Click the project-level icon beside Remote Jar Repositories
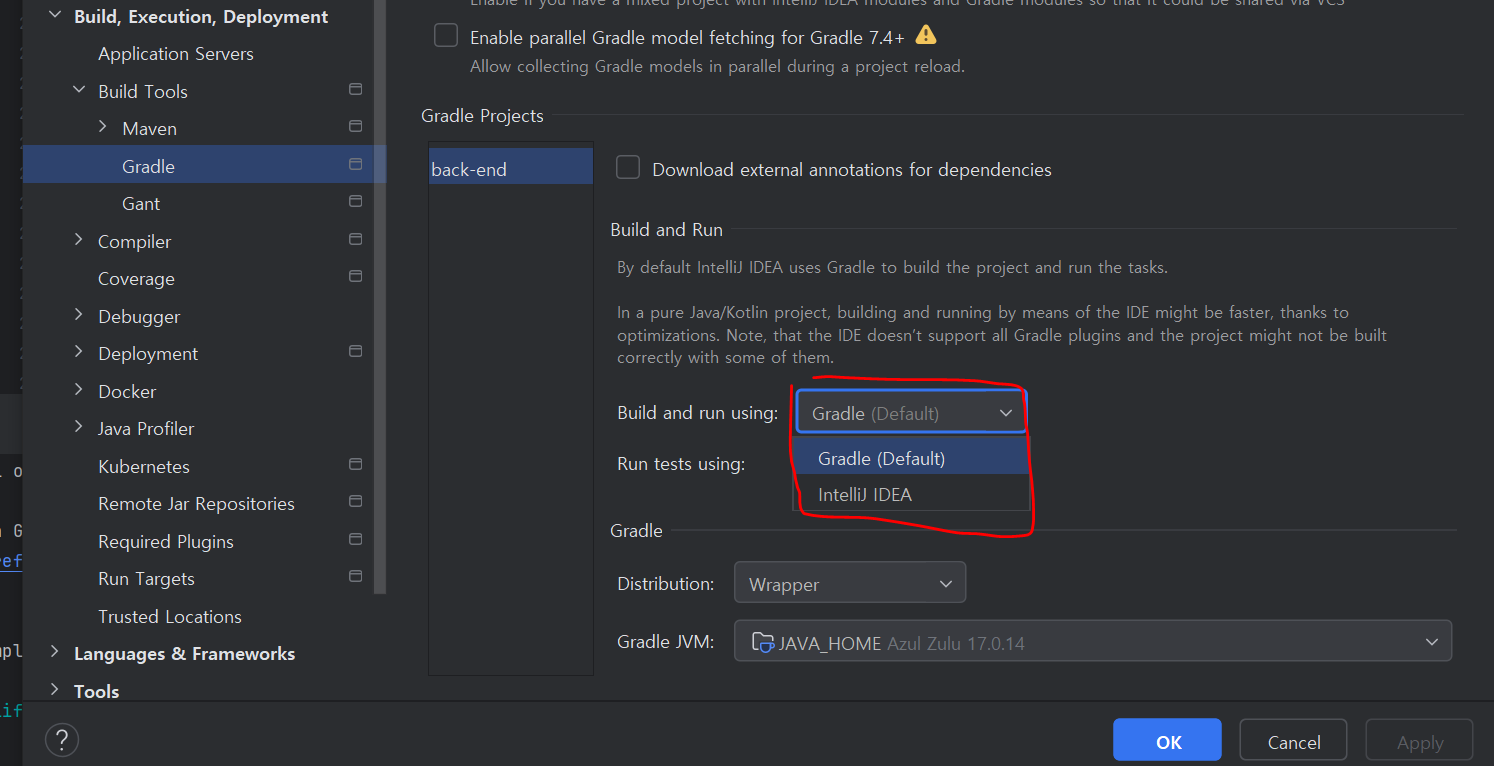This screenshot has height=766, width=1494. (x=355, y=502)
